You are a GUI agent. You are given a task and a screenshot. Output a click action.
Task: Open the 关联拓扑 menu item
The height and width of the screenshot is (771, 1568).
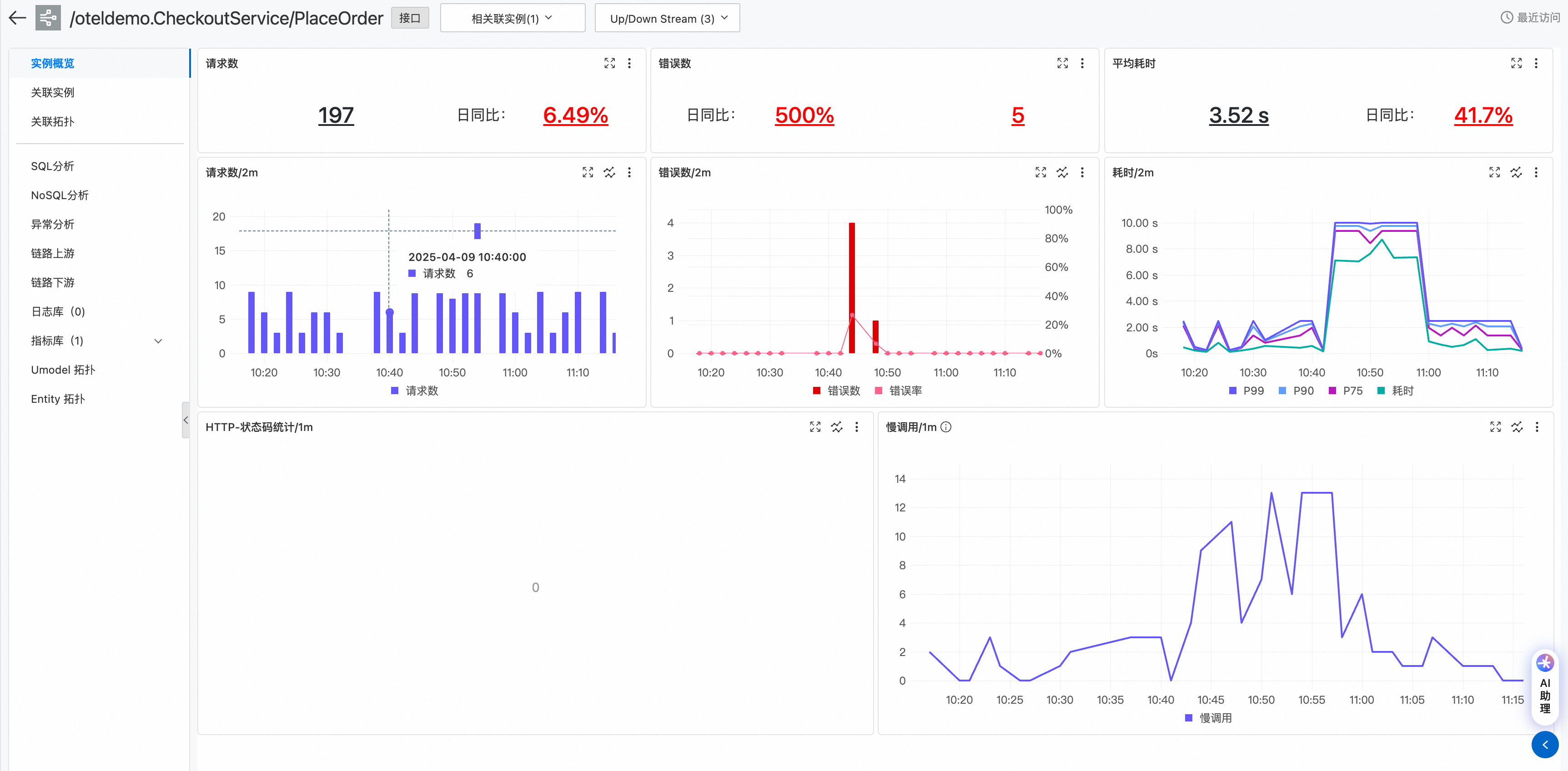99,122
